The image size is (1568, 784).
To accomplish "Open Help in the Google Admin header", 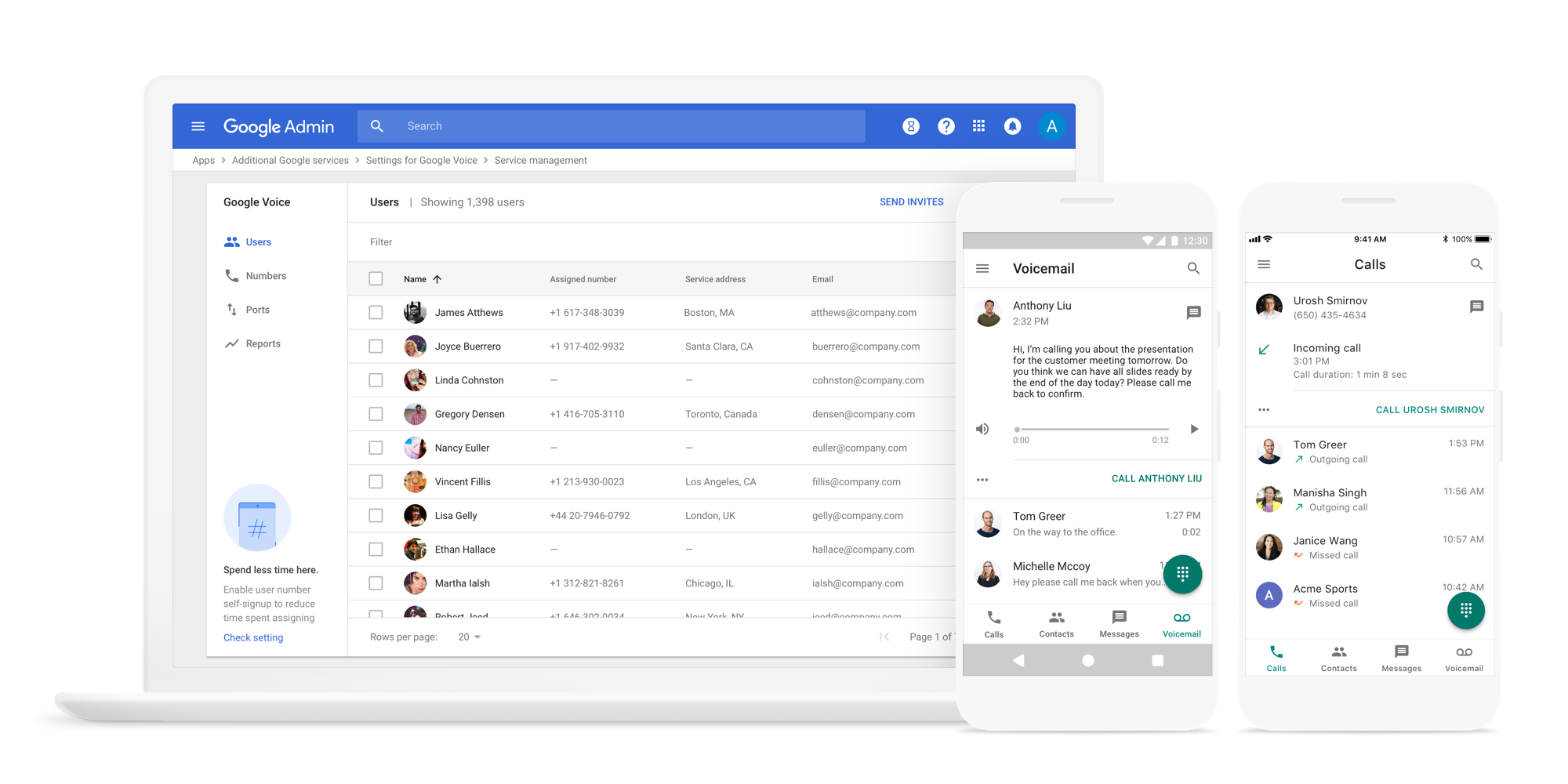I will pos(946,126).
